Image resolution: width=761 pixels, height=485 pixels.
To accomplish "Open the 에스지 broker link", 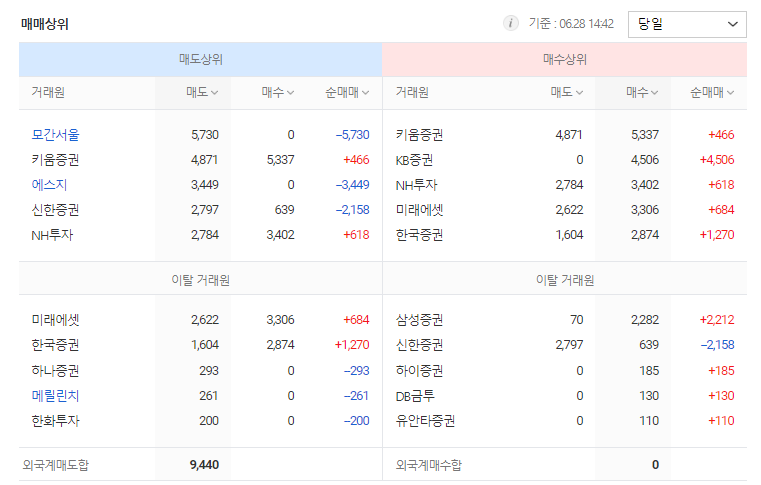I will pyautogui.click(x=49, y=184).
